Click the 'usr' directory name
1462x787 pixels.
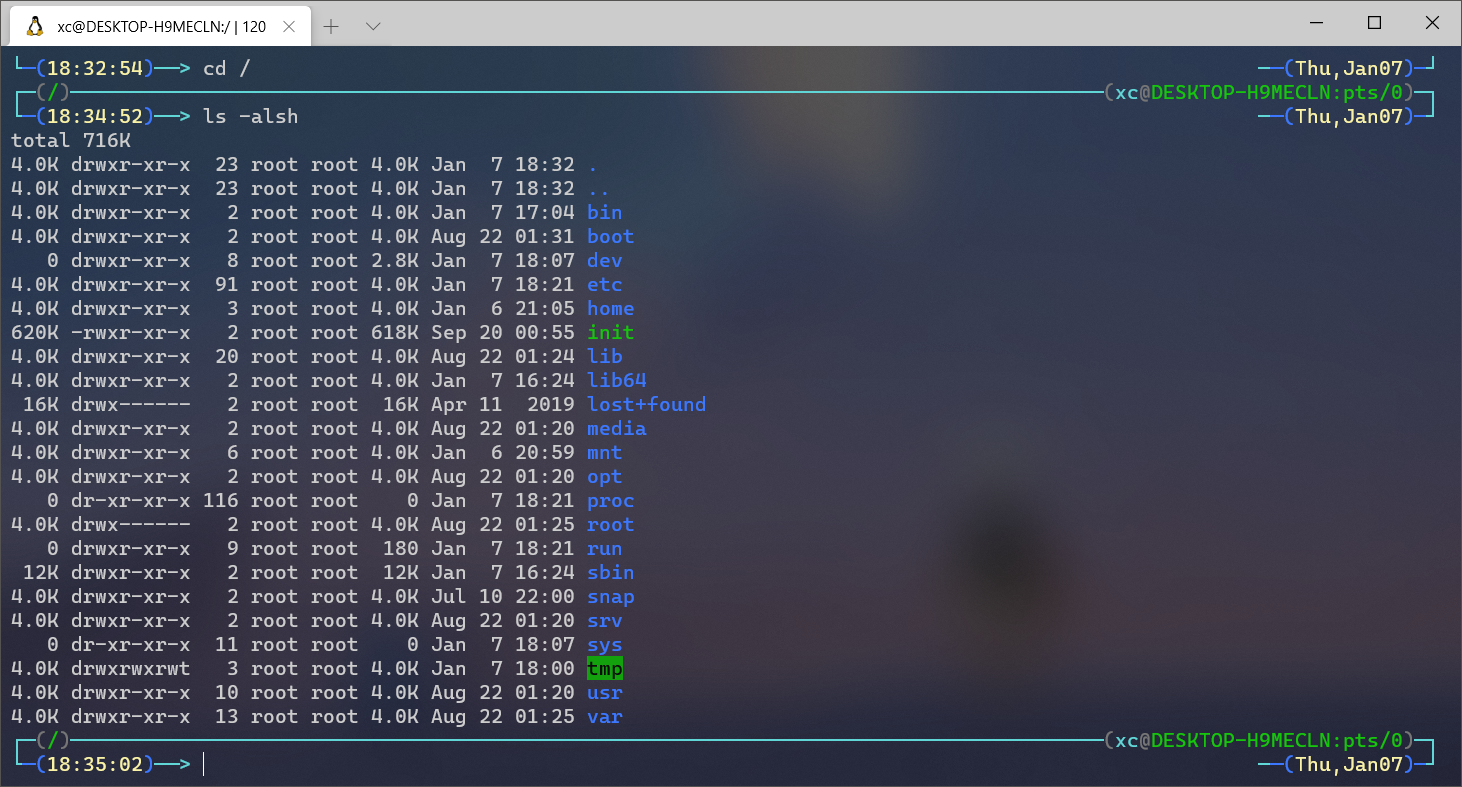(x=604, y=692)
